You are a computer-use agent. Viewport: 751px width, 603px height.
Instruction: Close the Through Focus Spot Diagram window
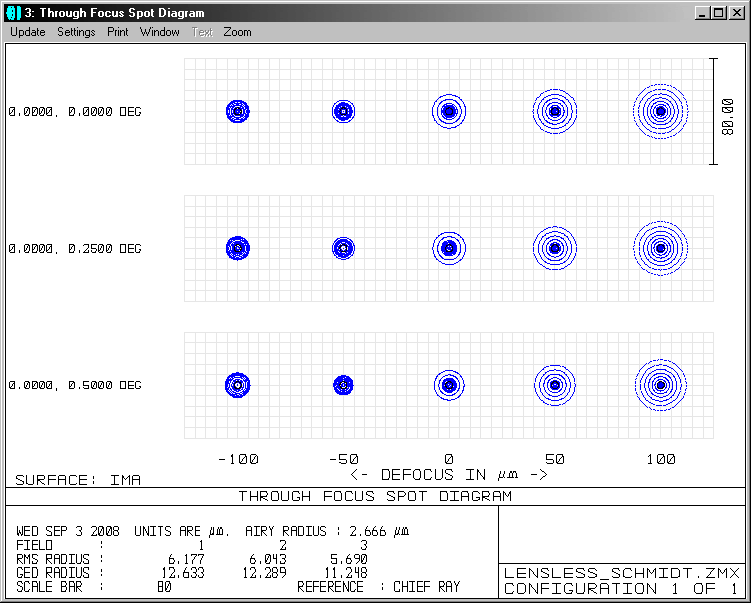tap(735, 13)
